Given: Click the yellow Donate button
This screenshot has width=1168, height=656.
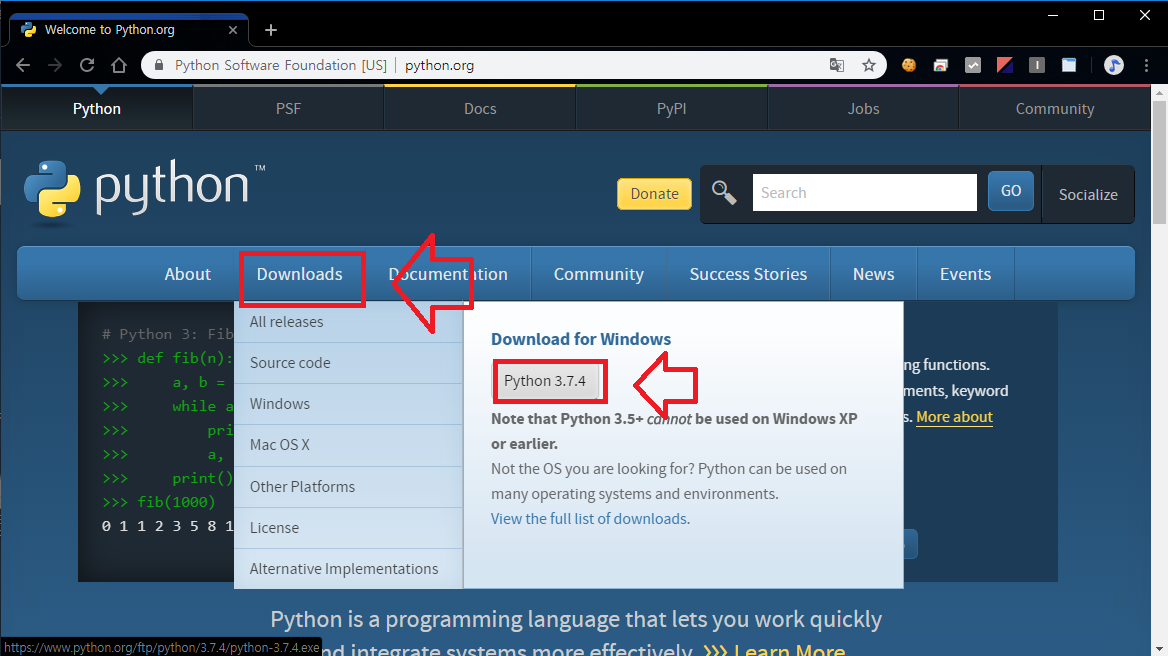Looking at the screenshot, I should (x=655, y=194).
